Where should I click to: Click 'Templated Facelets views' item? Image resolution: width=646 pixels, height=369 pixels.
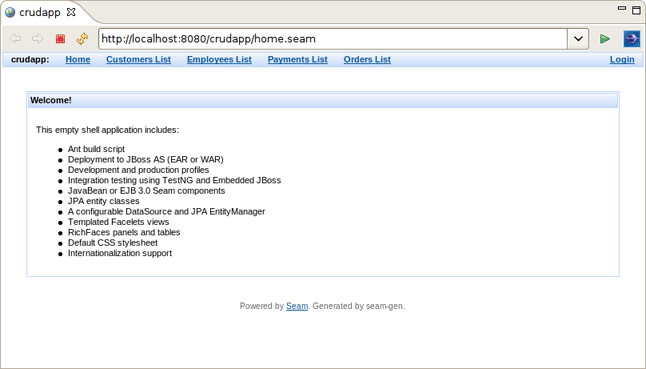(x=118, y=222)
